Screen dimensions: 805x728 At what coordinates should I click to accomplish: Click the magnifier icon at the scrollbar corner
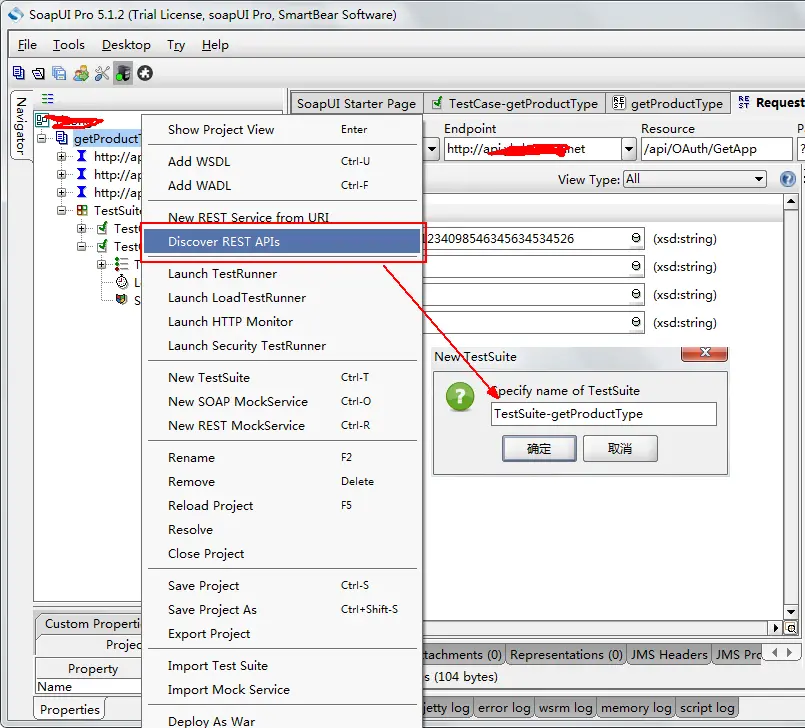click(x=791, y=628)
